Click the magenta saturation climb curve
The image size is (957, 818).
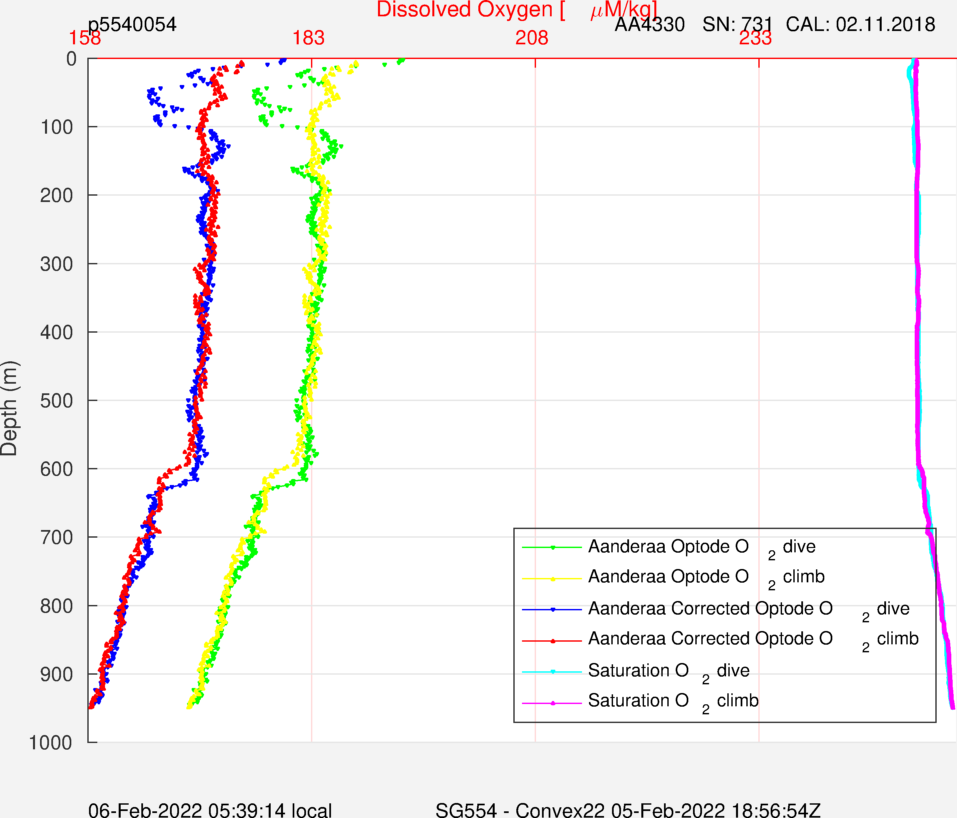point(917,305)
